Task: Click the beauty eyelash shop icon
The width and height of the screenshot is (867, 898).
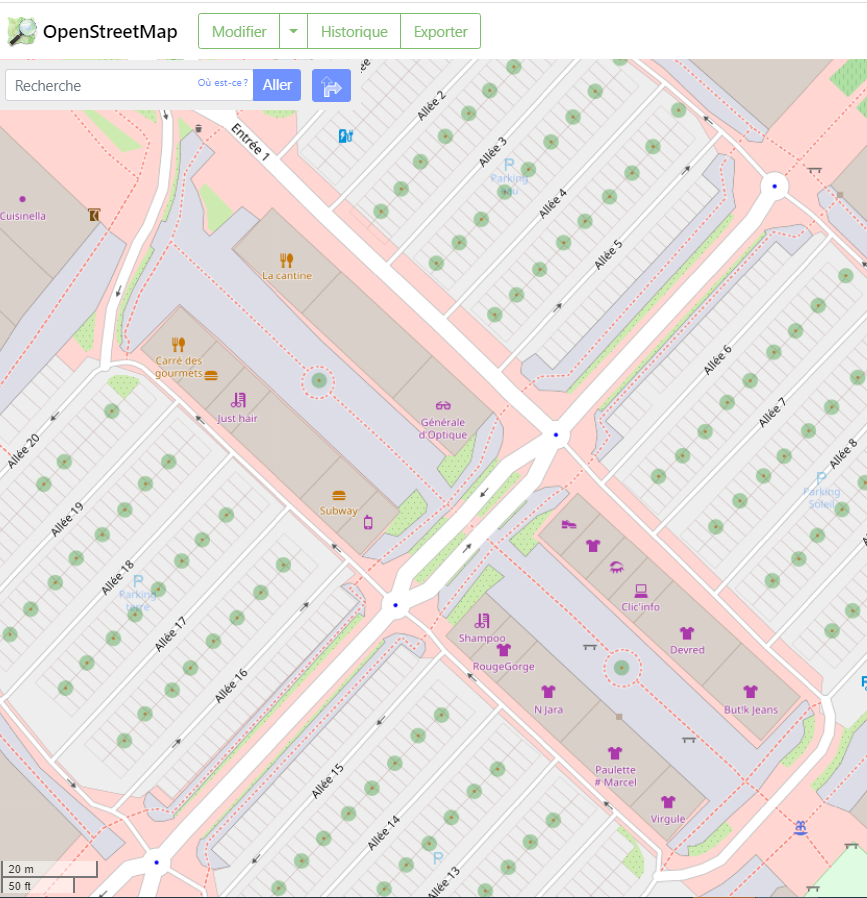Action: (617, 568)
